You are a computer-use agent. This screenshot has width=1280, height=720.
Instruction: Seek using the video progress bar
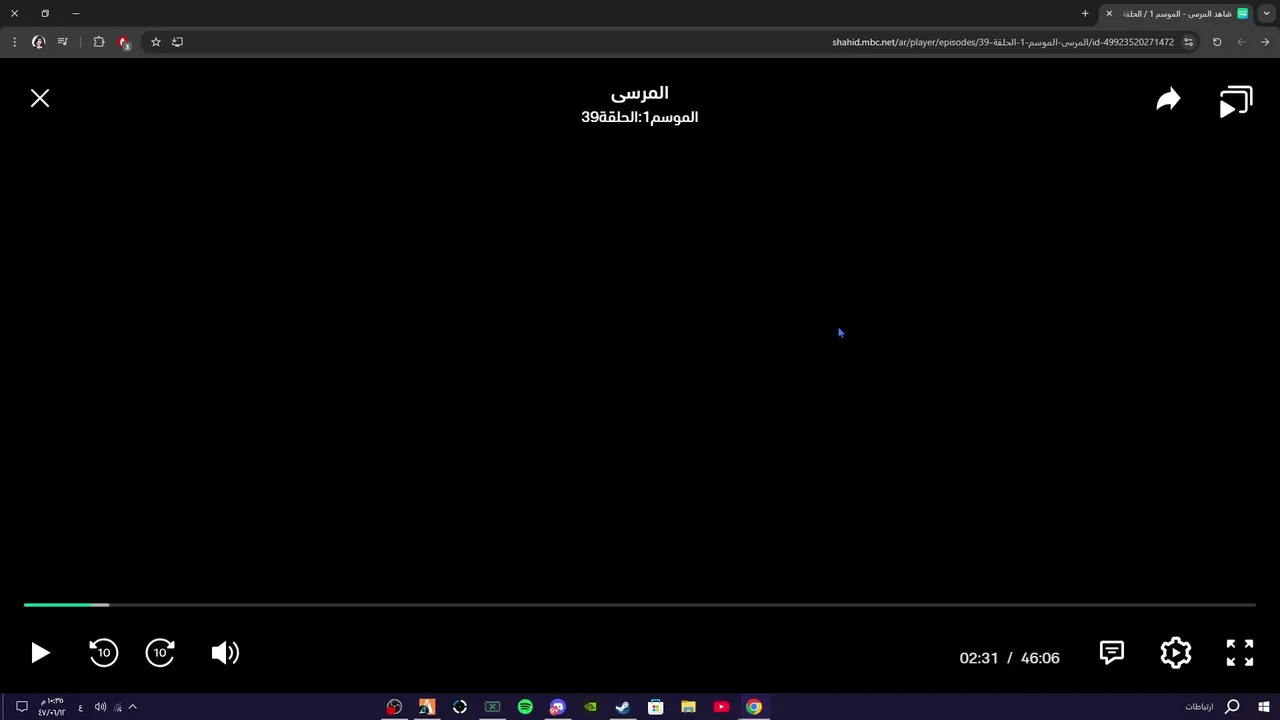pos(640,605)
